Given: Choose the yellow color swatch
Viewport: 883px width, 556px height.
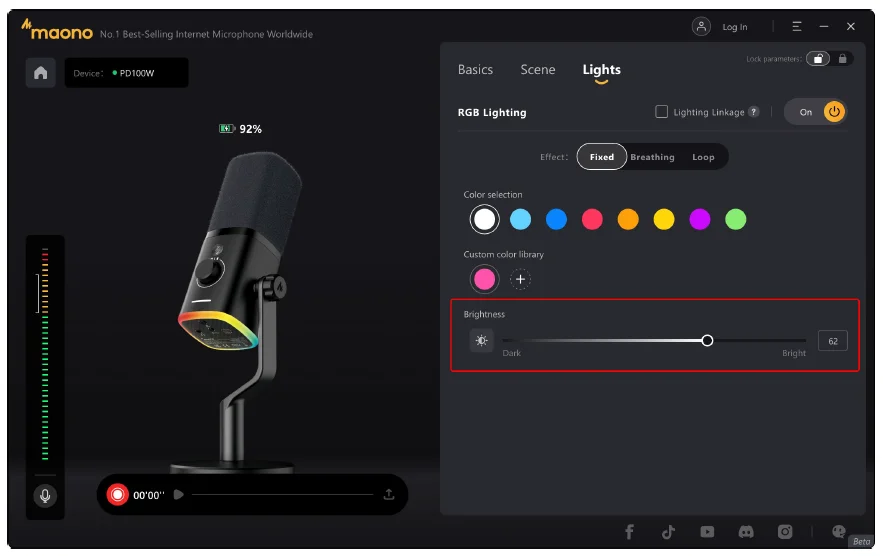Looking at the screenshot, I should tap(664, 219).
